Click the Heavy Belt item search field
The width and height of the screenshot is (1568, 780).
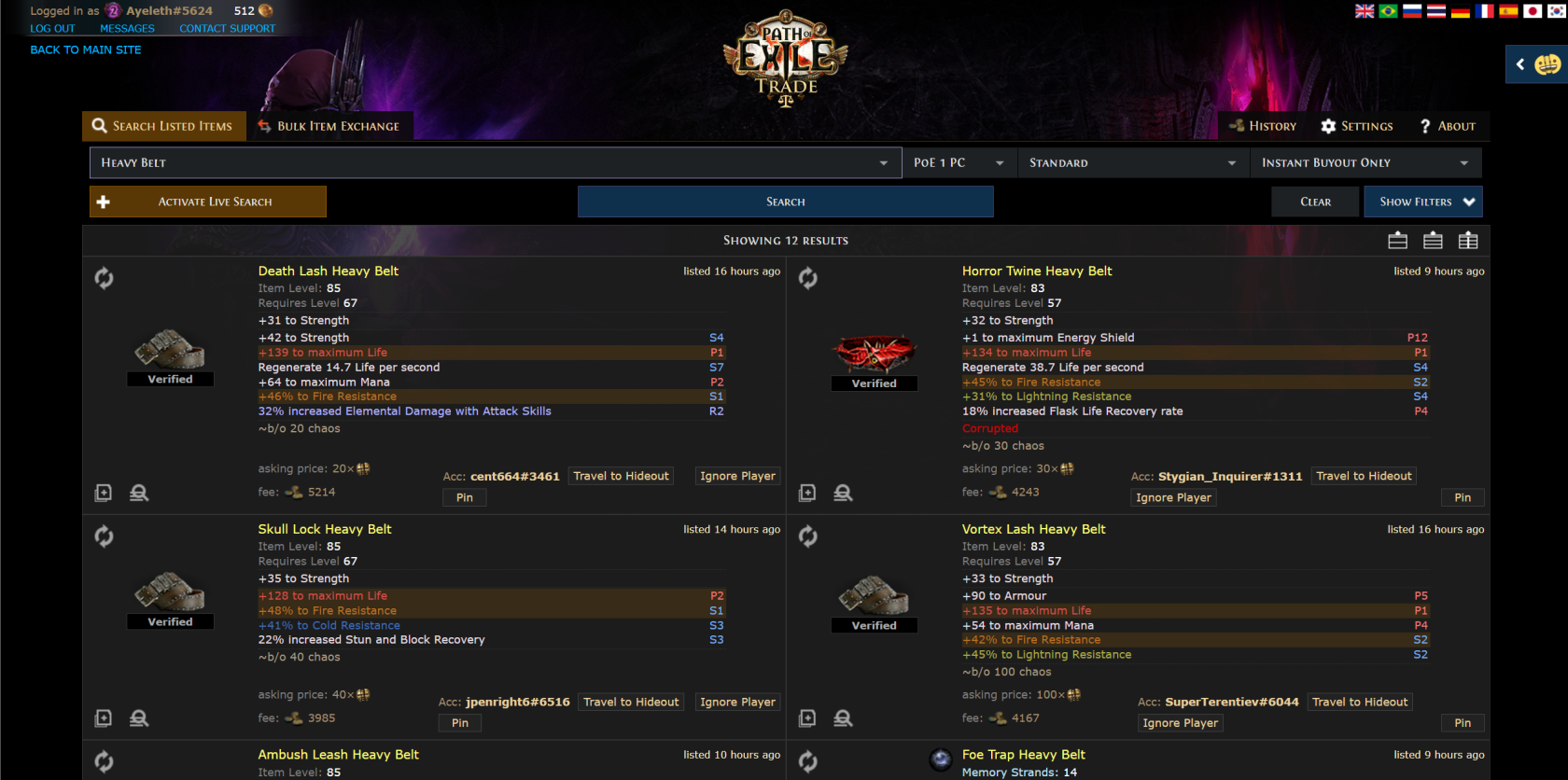pos(485,162)
